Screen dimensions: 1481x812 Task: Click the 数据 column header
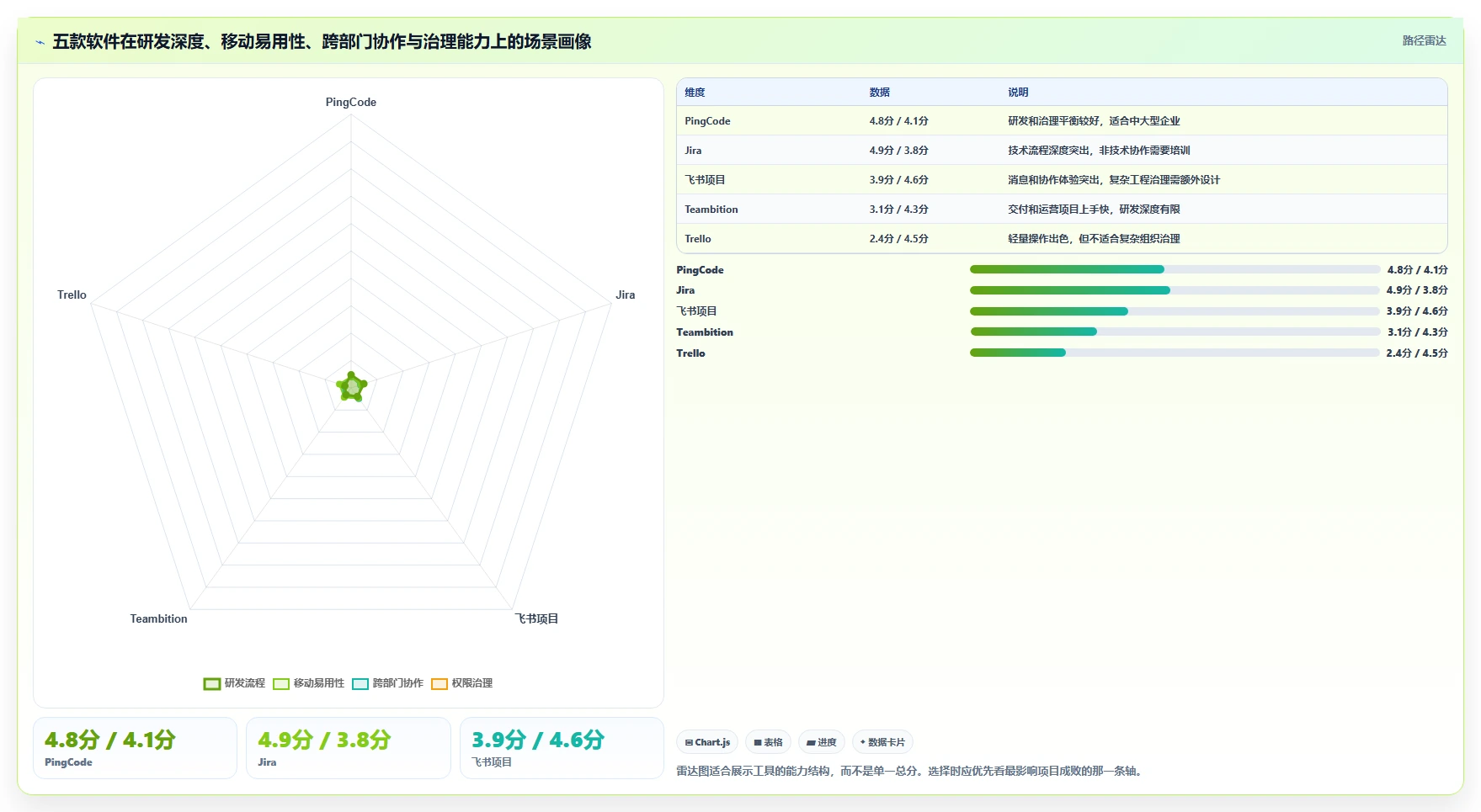pos(880,93)
